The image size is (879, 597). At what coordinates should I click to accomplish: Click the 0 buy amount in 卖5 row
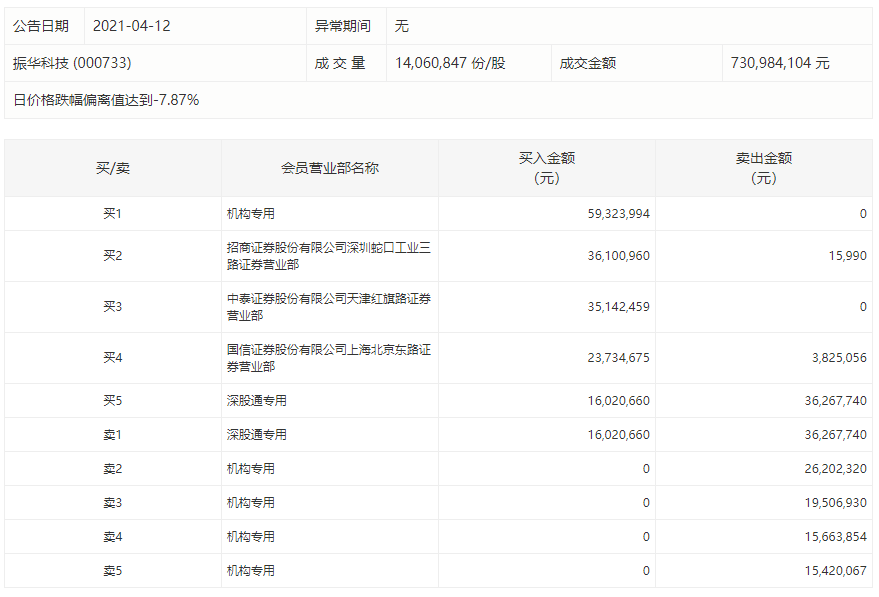coord(646,571)
